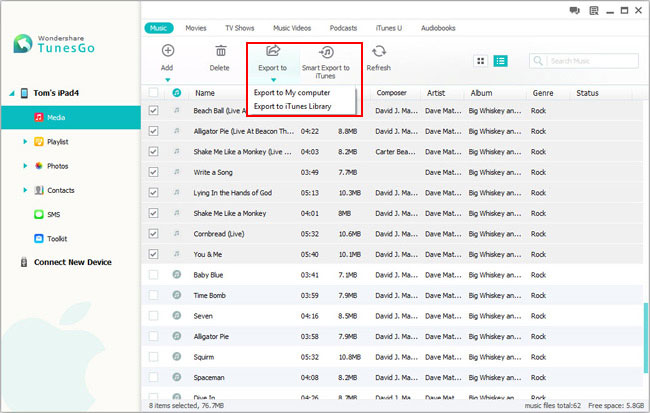The height and width of the screenshot is (413, 650).
Task: Toggle the Export to dropdown arrow
Action: (x=273, y=80)
